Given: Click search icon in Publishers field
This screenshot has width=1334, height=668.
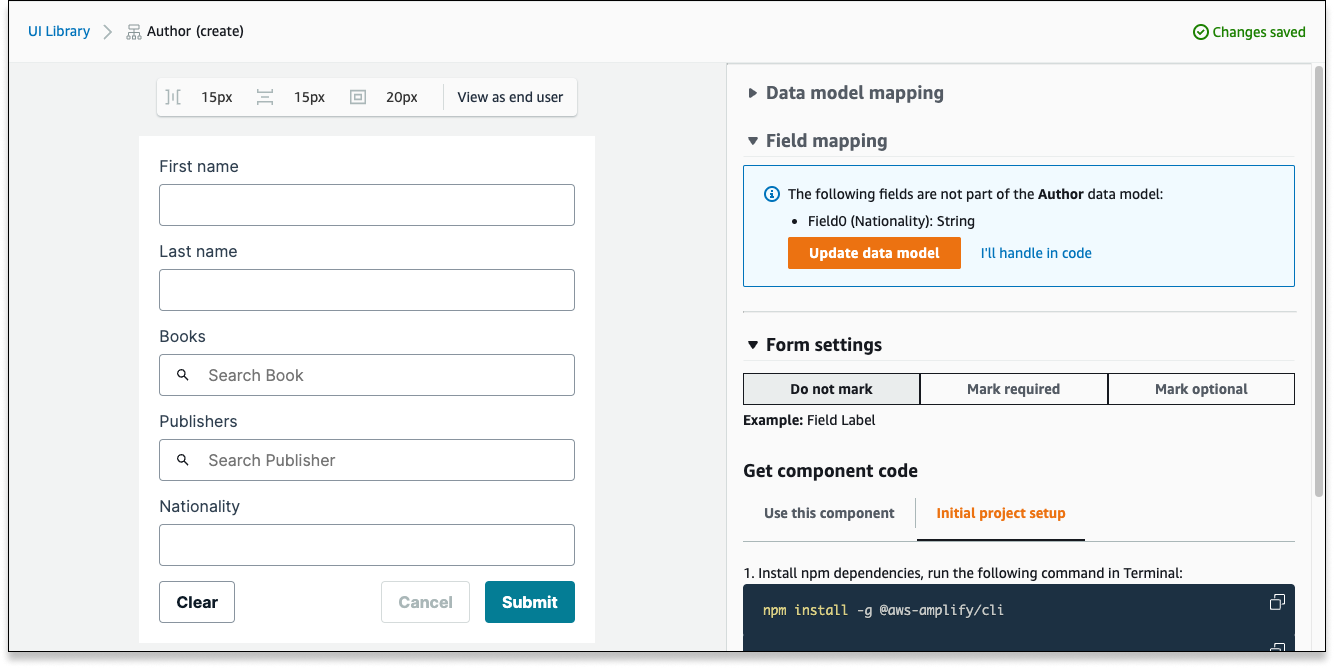Looking at the screenshot, I should [x=183, y=460].
